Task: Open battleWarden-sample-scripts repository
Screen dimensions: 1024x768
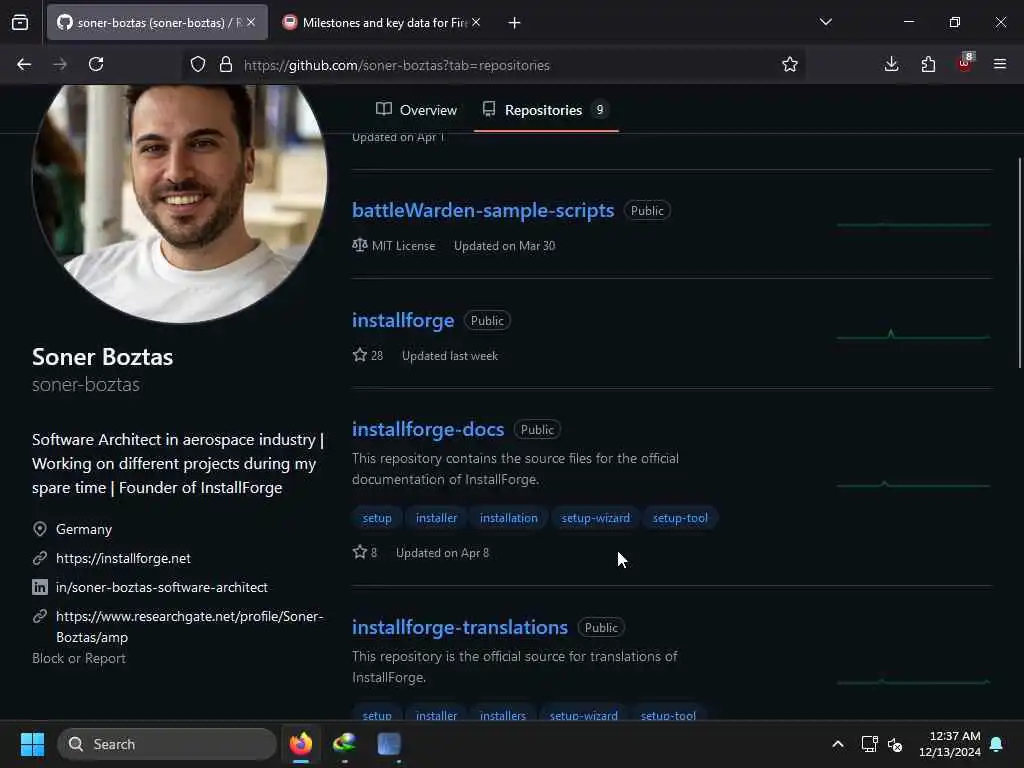Action: point(483,210)
